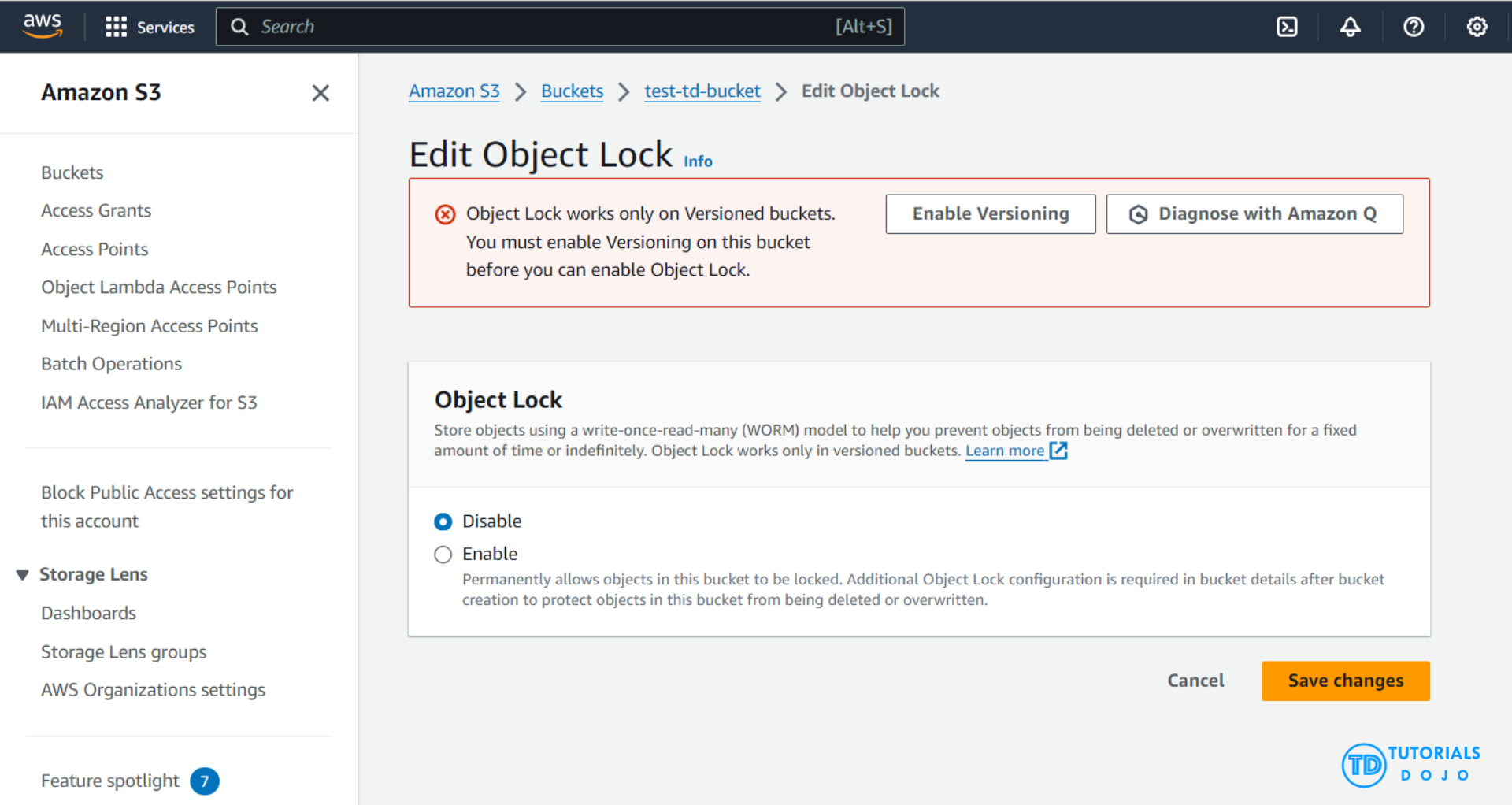The image size is (1512, 805).
Task: Open Storage Lens Dashboards
Action: click(x=88, y=613)
